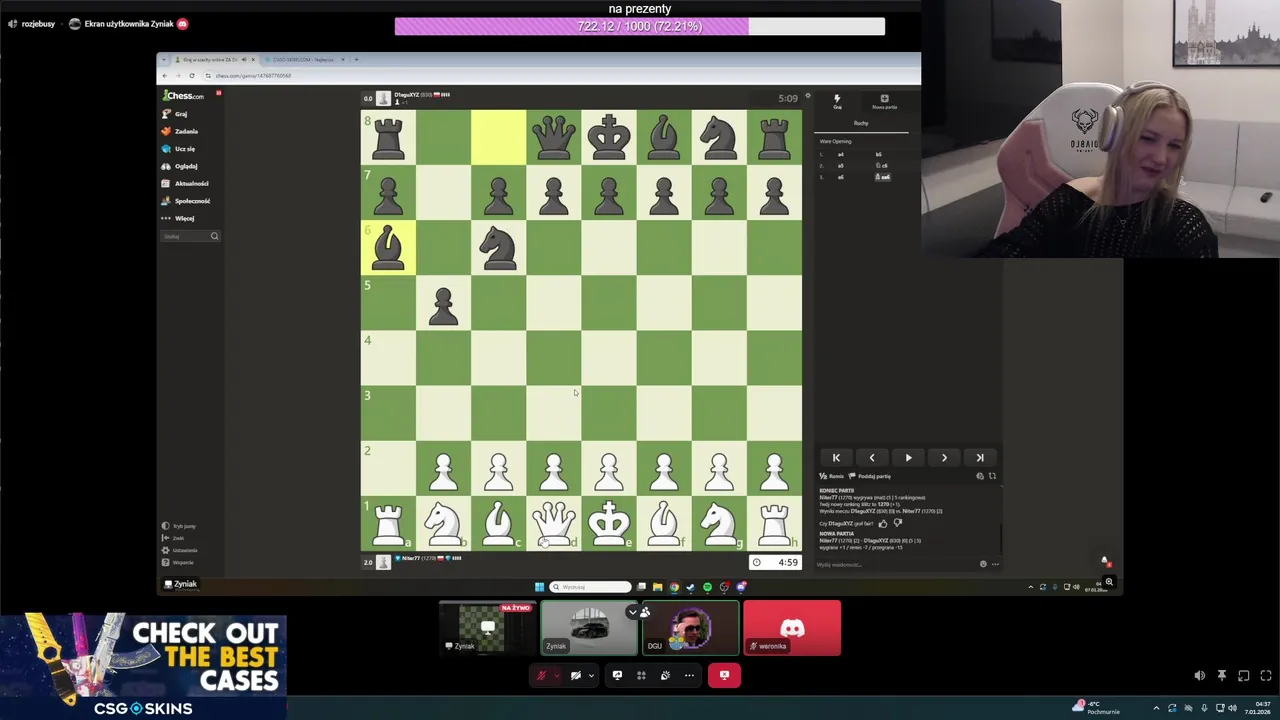Image resolution: width=1280 pixels, height=720 pixels.
Task: Open a new browser tab
Action: (x=356, y=60)
